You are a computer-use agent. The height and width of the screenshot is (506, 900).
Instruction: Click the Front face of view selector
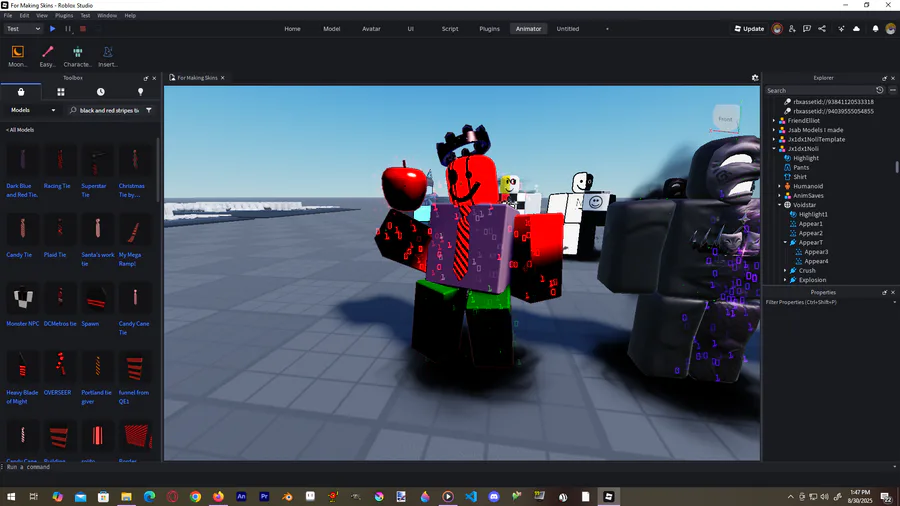tap(726, 119)
